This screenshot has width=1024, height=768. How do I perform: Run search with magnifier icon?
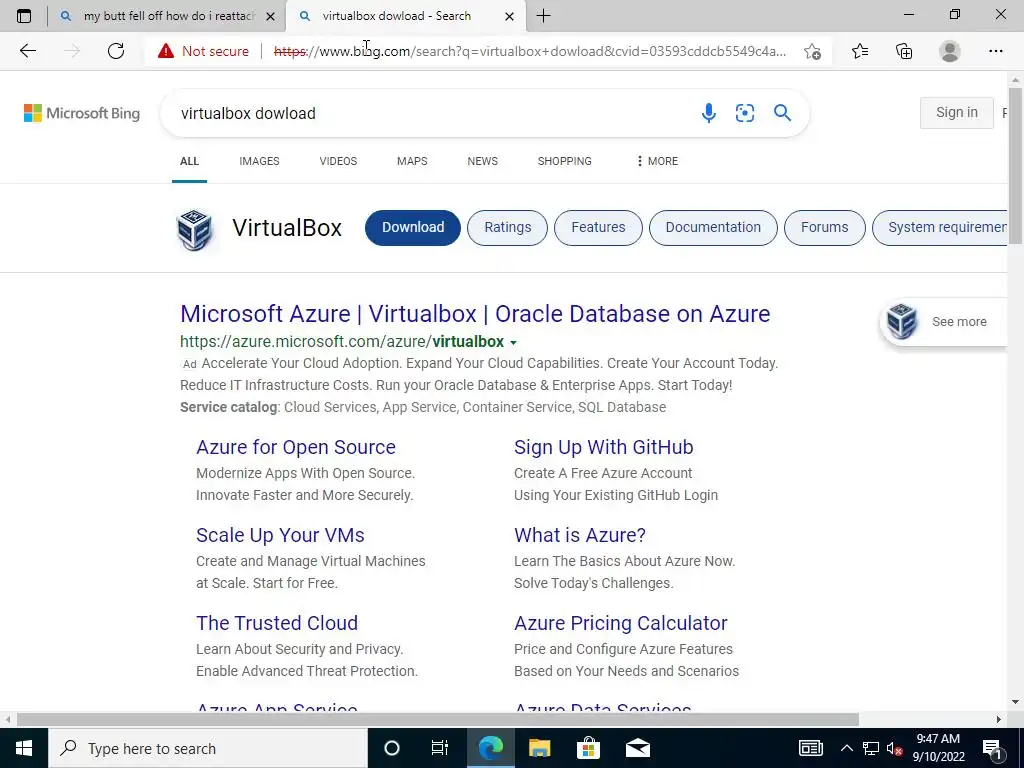point(782,113)
